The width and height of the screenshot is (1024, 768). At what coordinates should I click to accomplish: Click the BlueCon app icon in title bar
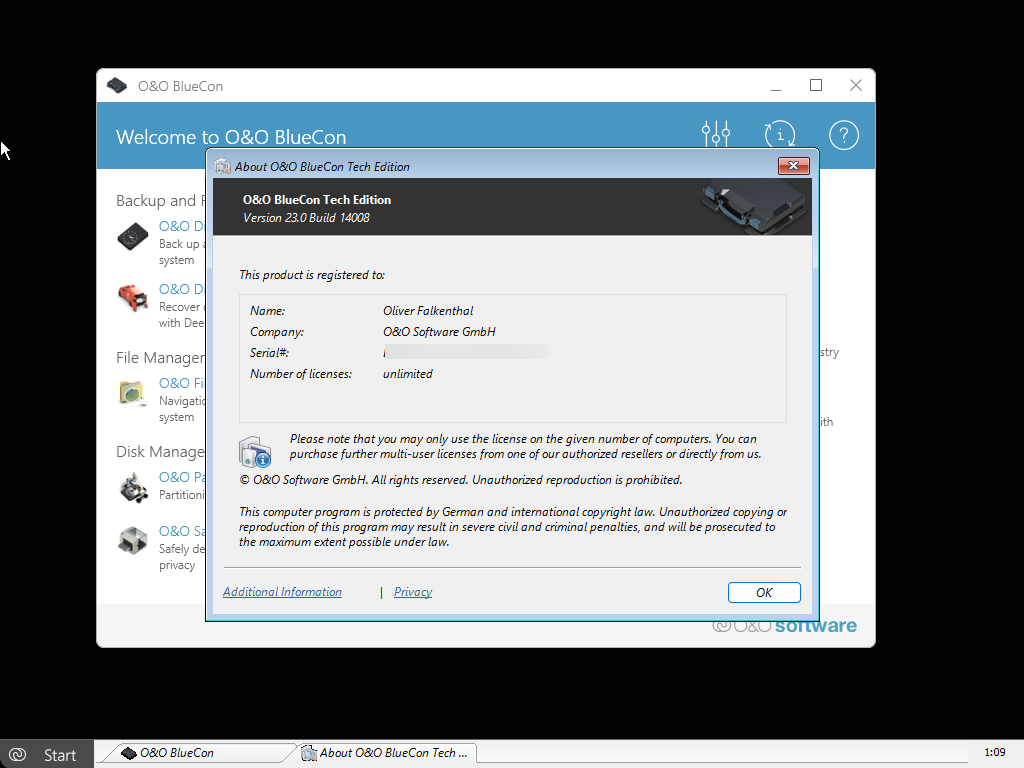tap(117, 86)
